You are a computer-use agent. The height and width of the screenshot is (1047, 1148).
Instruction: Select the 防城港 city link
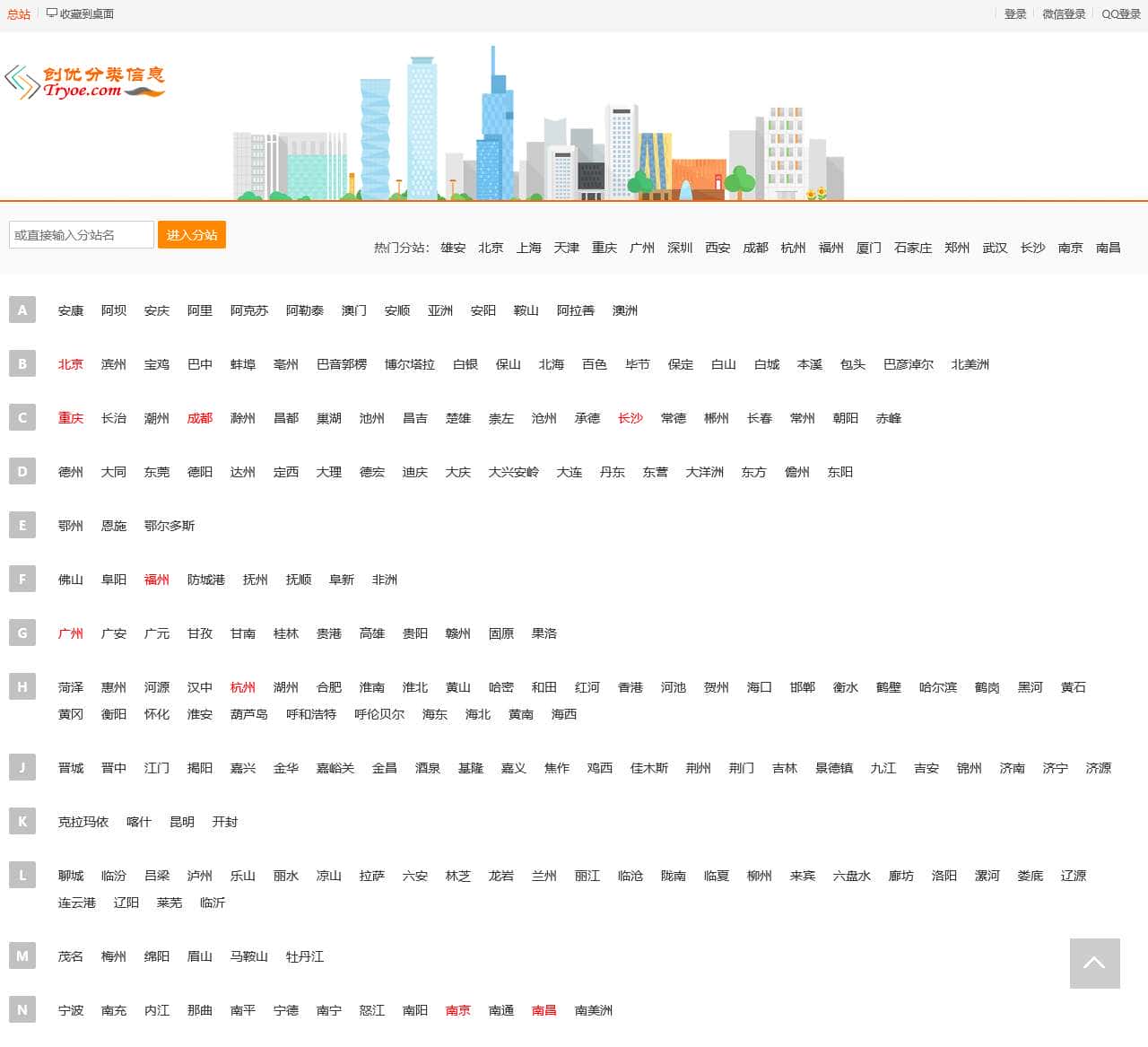[206, 580]
